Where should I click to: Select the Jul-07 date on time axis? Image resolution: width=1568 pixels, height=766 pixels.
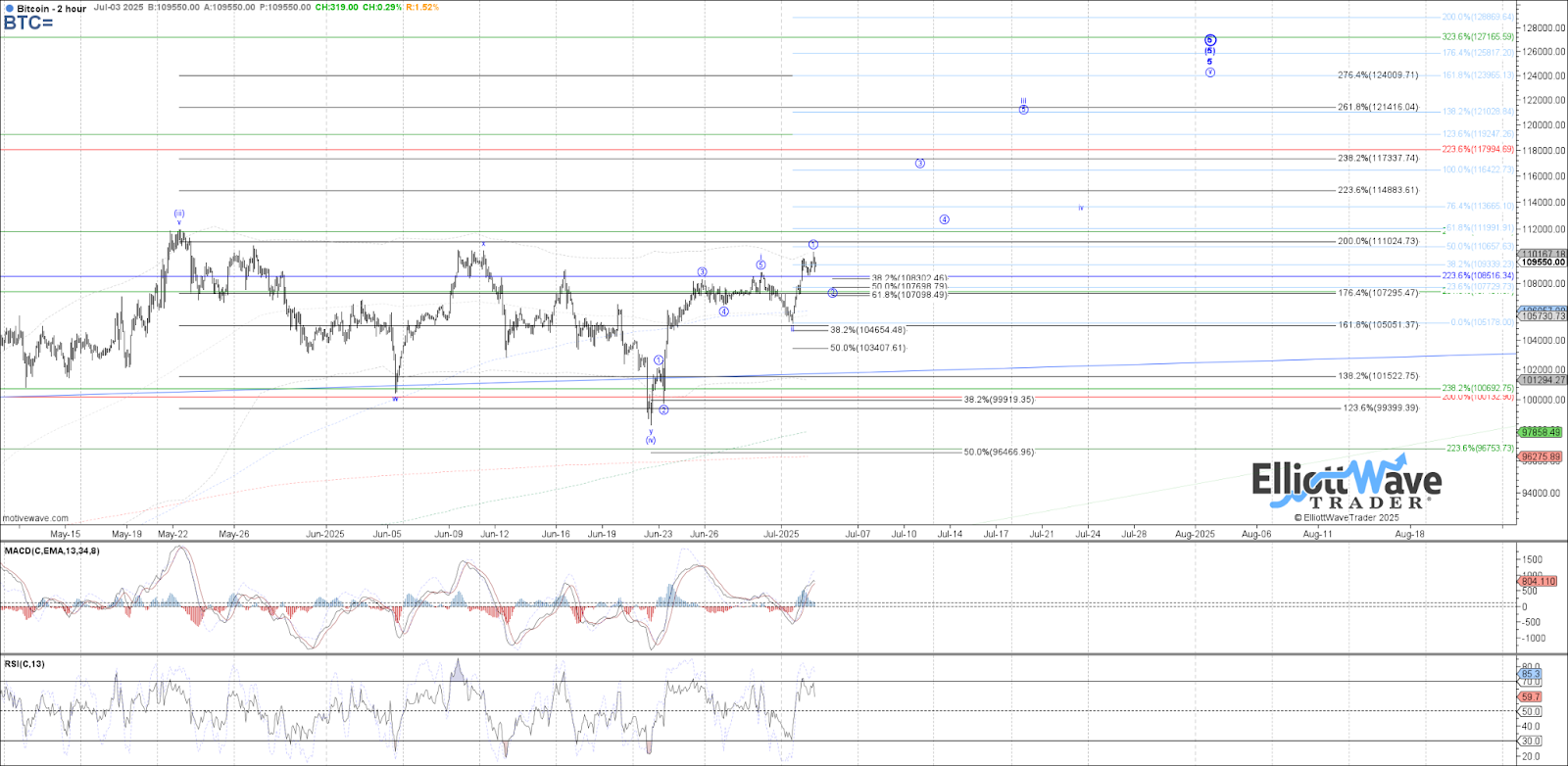[857, 534]
